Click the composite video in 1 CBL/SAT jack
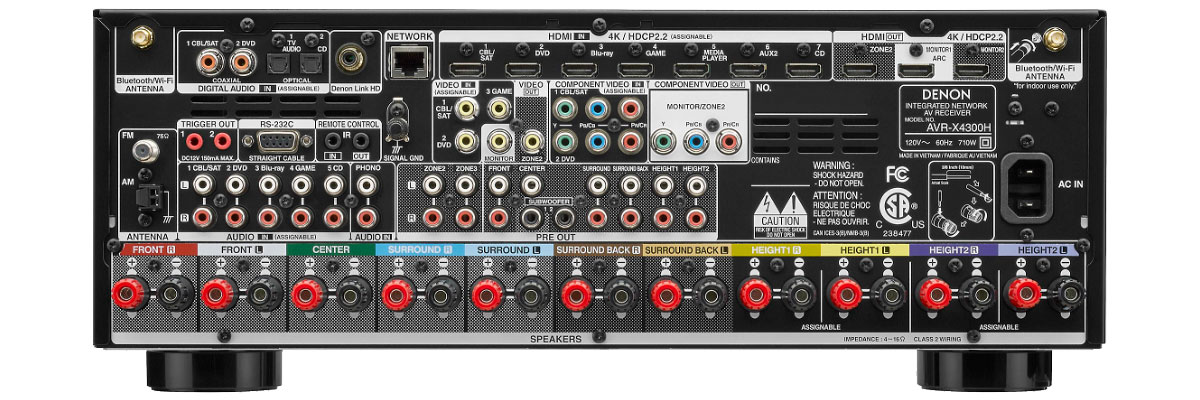 coord(465,108)
